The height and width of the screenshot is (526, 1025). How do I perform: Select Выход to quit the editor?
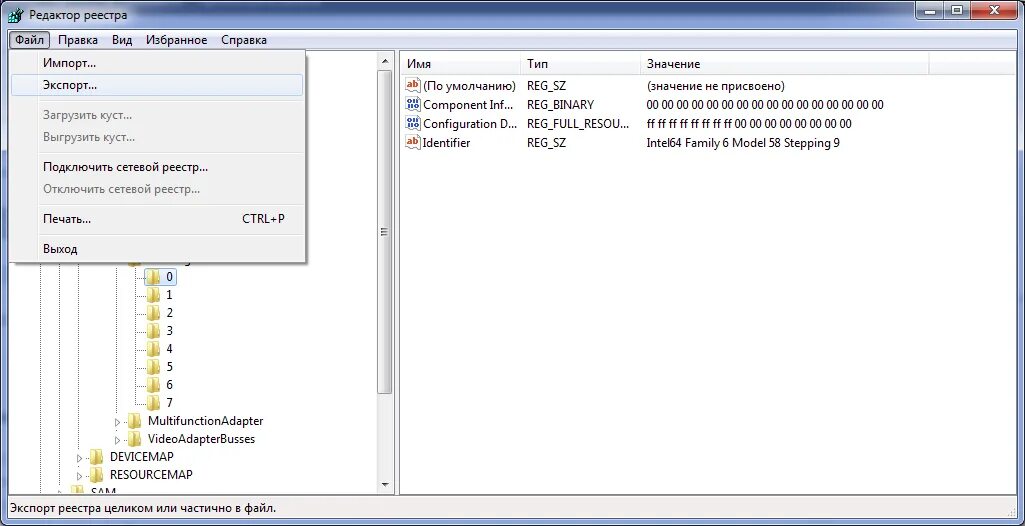157,249
